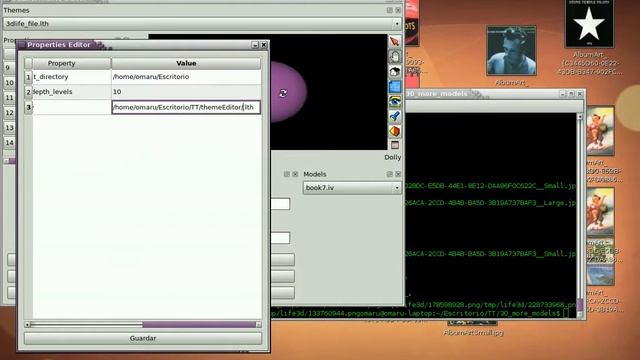Click the value cell containing 10
This screenshot has height=360, width=640.
point(186,92)
